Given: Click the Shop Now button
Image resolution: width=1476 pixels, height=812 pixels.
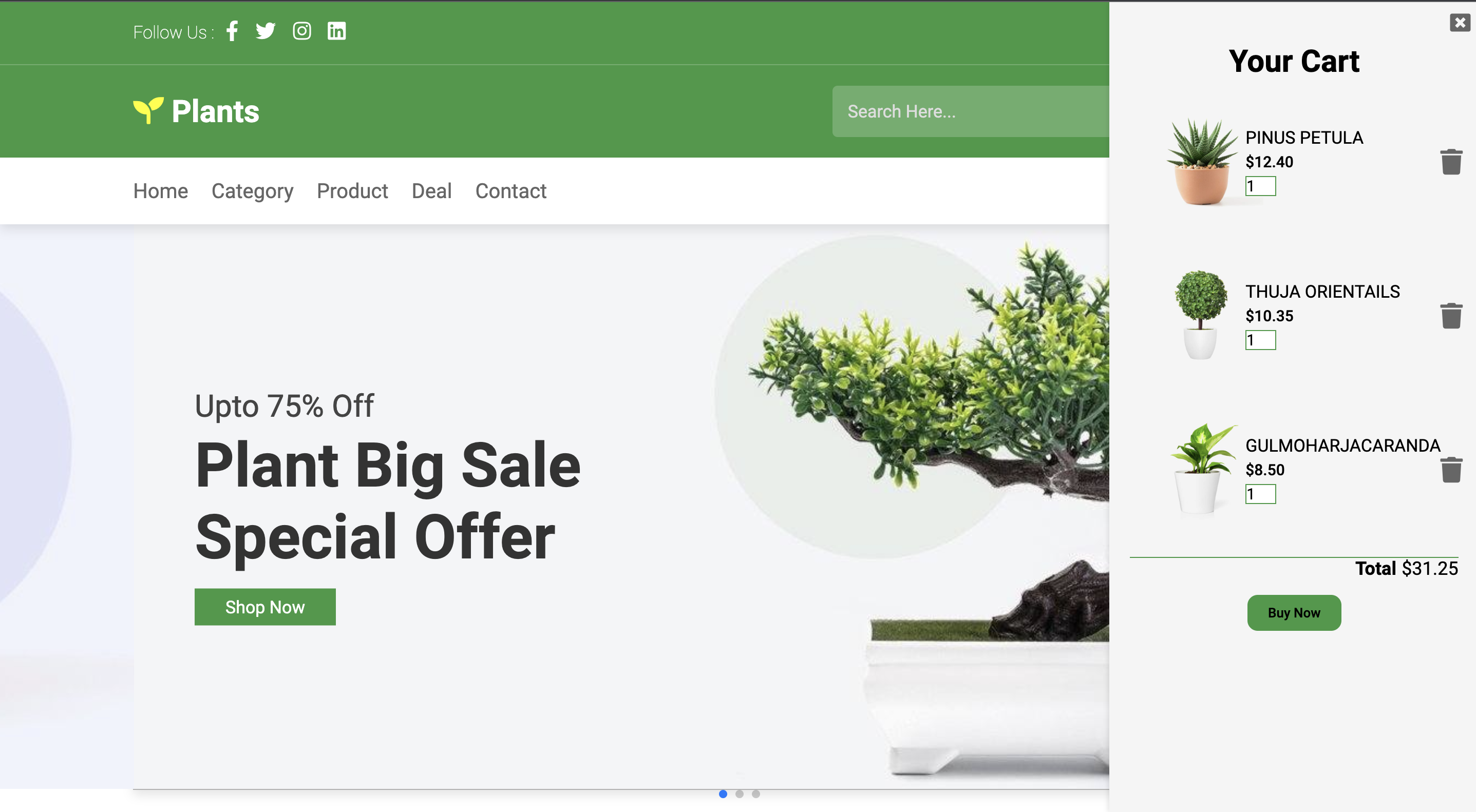Looking at the screenshot, I should [x=264, y=607].
